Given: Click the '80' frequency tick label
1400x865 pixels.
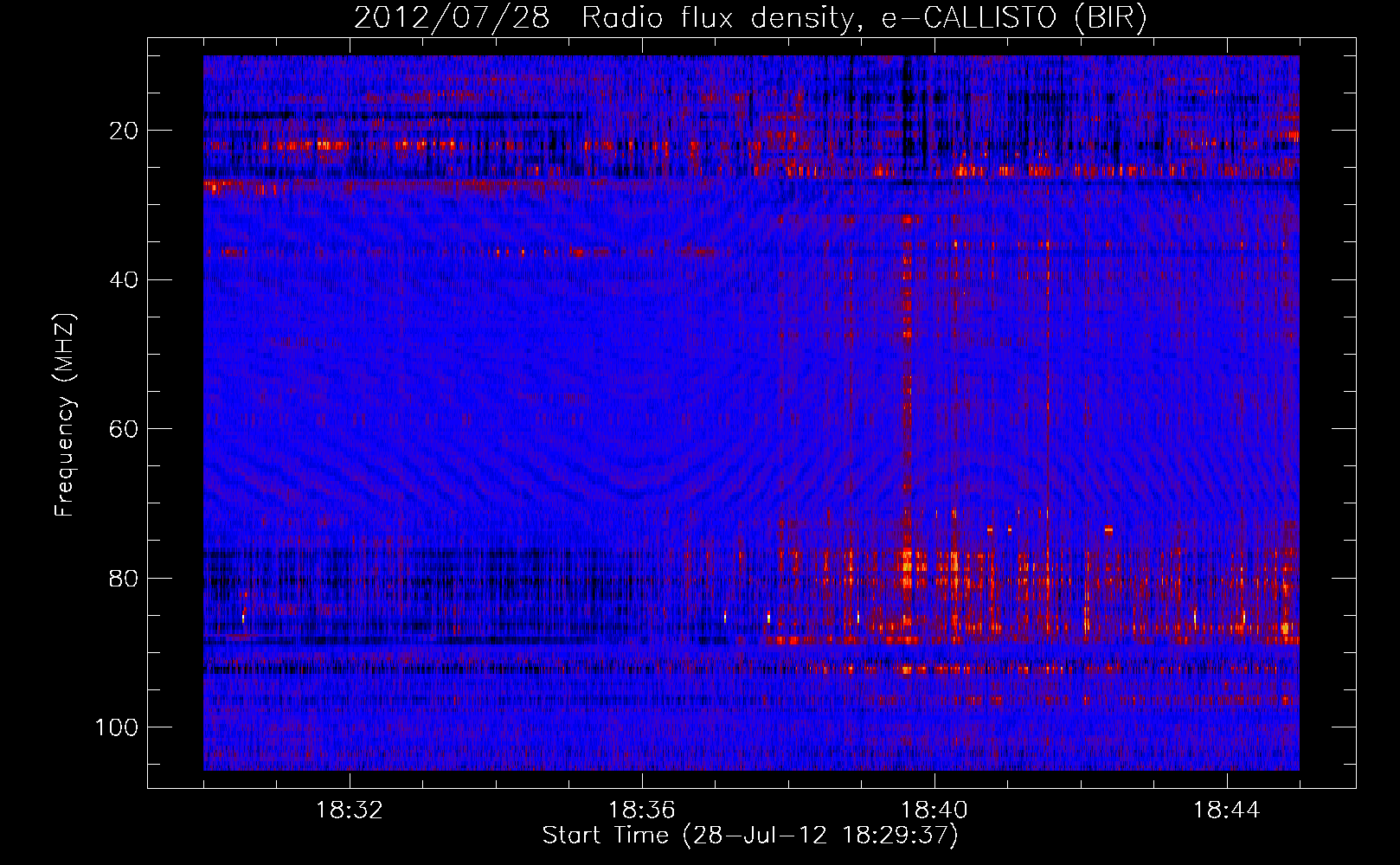Looking at the screenshot, I should click(124, 578).
